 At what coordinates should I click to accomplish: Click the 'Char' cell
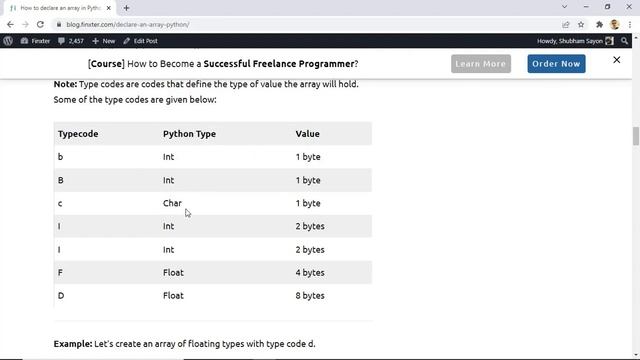172,203
